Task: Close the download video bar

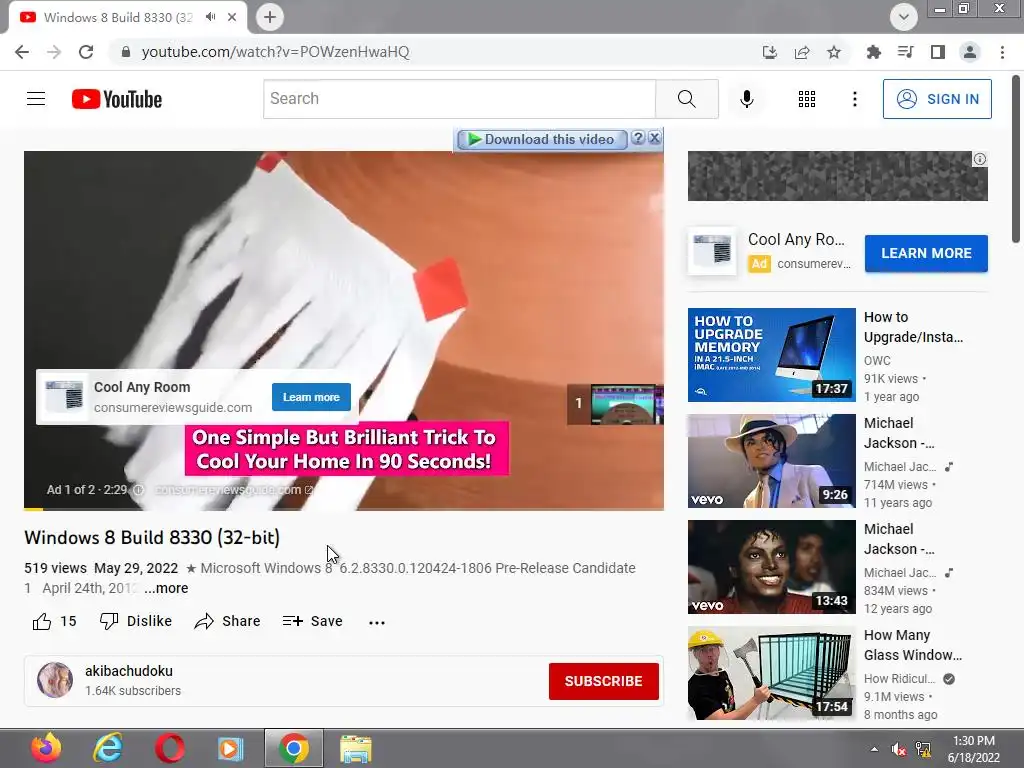Action: tap(654, 138)
